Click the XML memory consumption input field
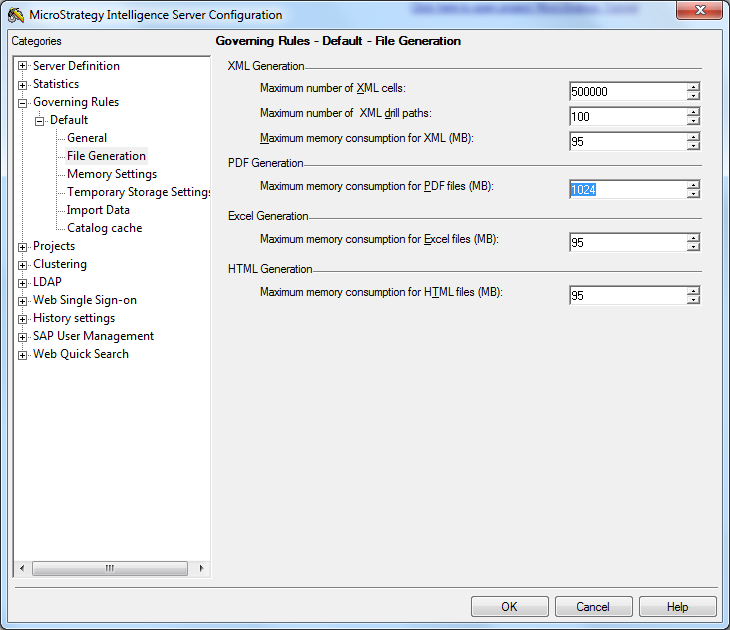The height and width of the screenshot is (630, 730). point(626,142)
